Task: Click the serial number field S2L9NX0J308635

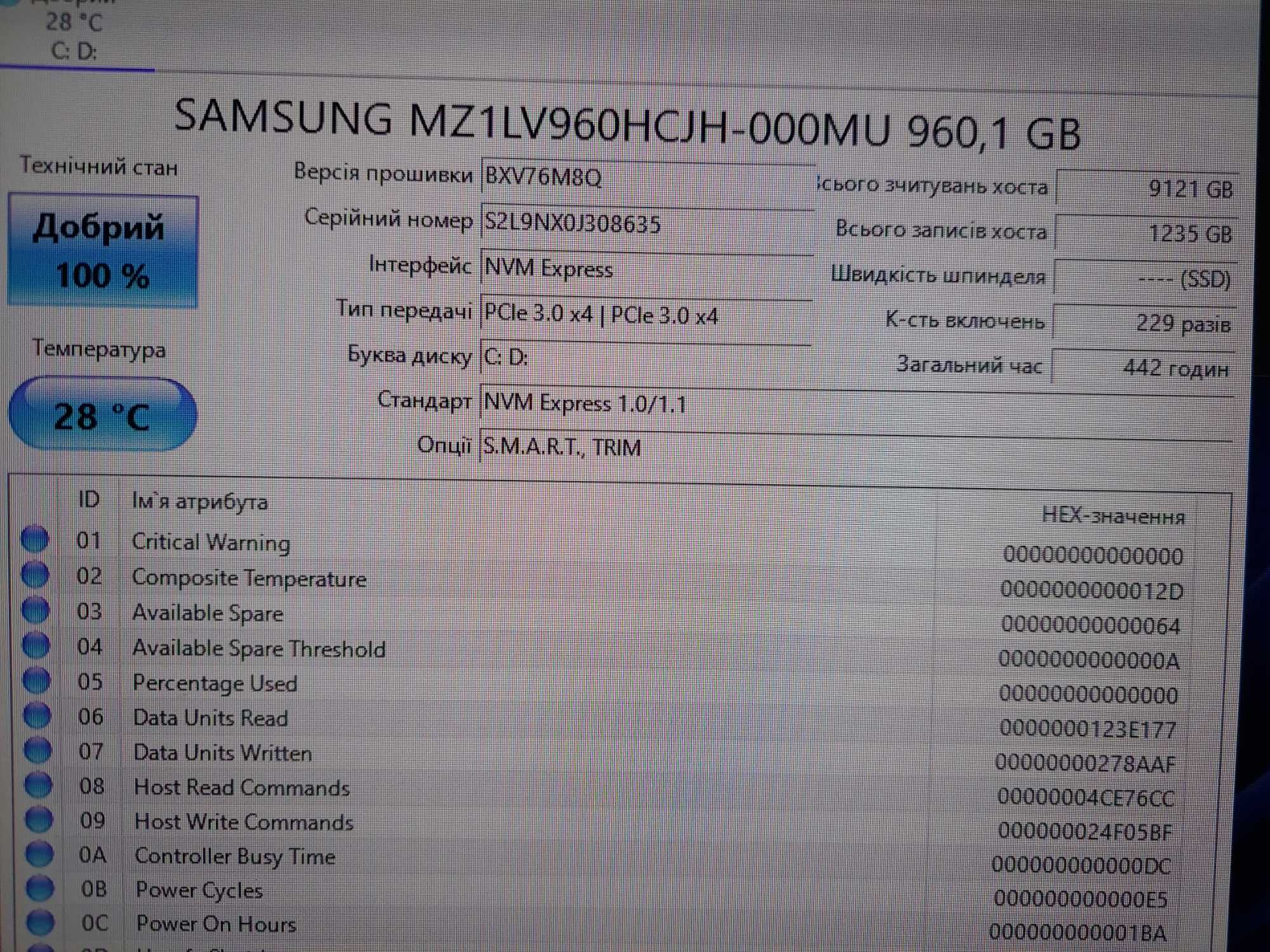Action: pyautogui.click(x=647, y=223)
